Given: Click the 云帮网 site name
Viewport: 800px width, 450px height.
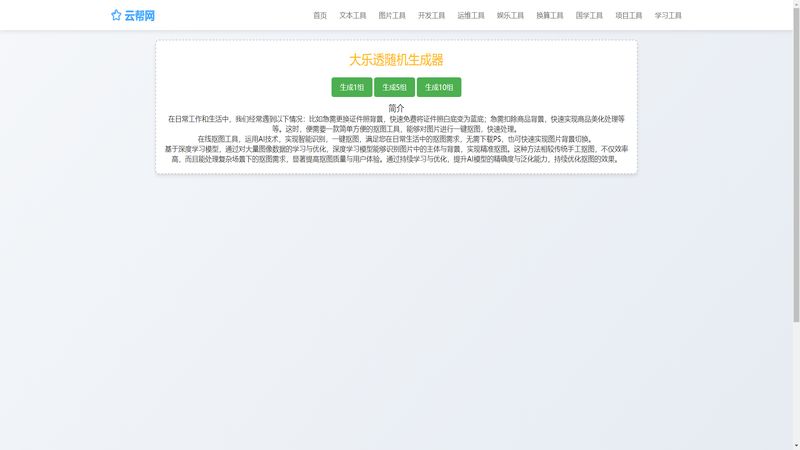Looking at the screenshot, I should pyautogui.click(x=140, y=16).
